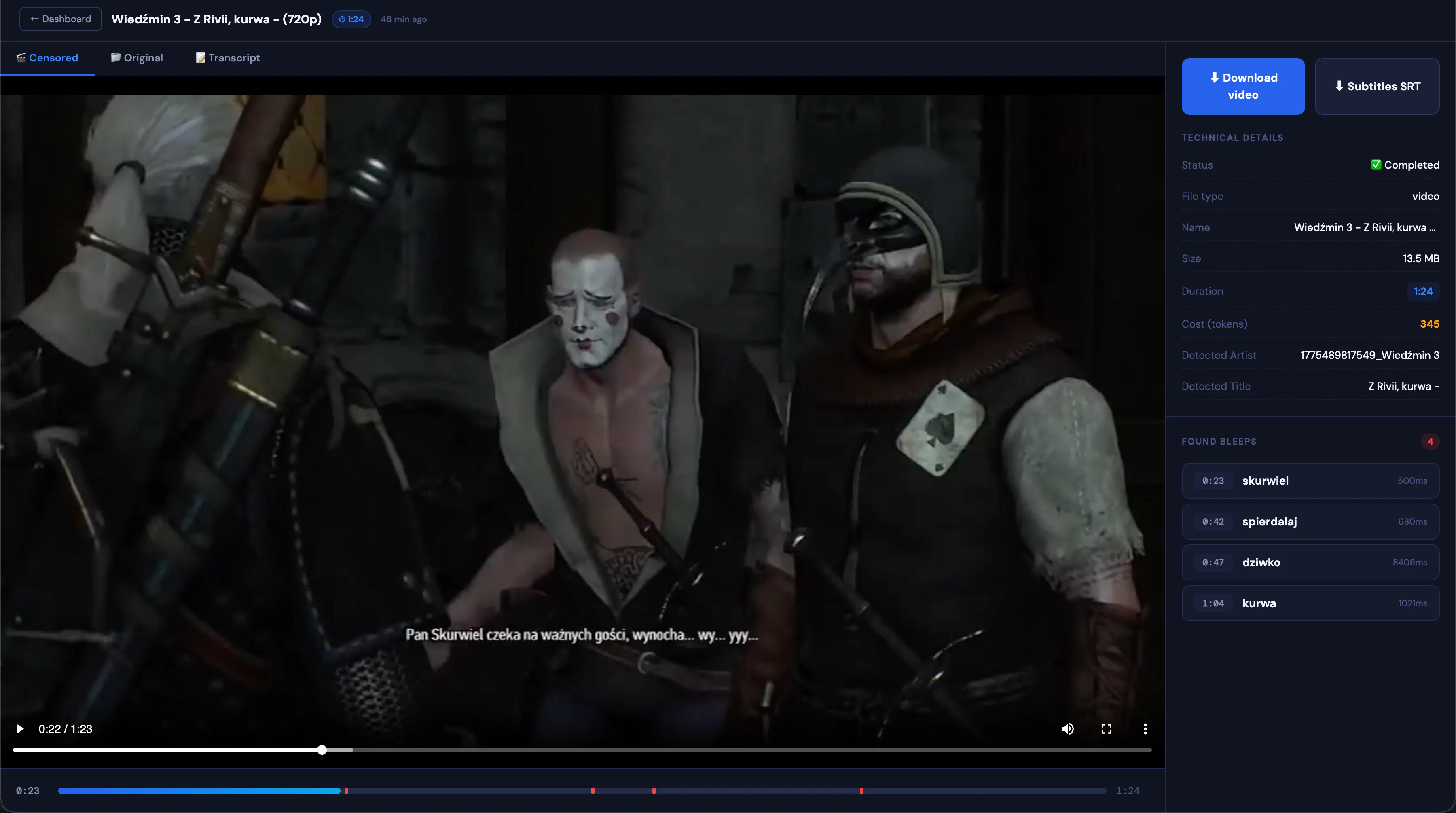Enter fullscreen video mode
The height and width of the screenshot is (813, 1456).
point(1106,729)
